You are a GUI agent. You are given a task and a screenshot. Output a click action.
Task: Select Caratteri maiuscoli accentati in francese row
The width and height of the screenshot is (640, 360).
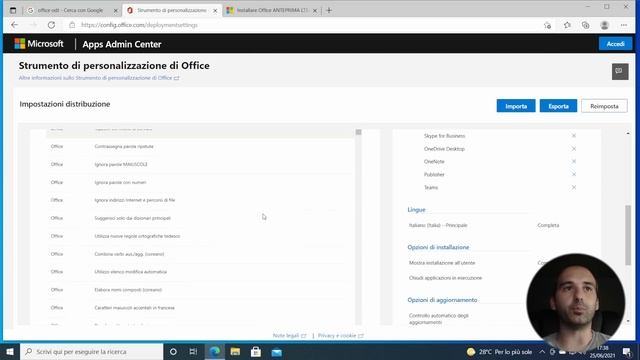200,307
